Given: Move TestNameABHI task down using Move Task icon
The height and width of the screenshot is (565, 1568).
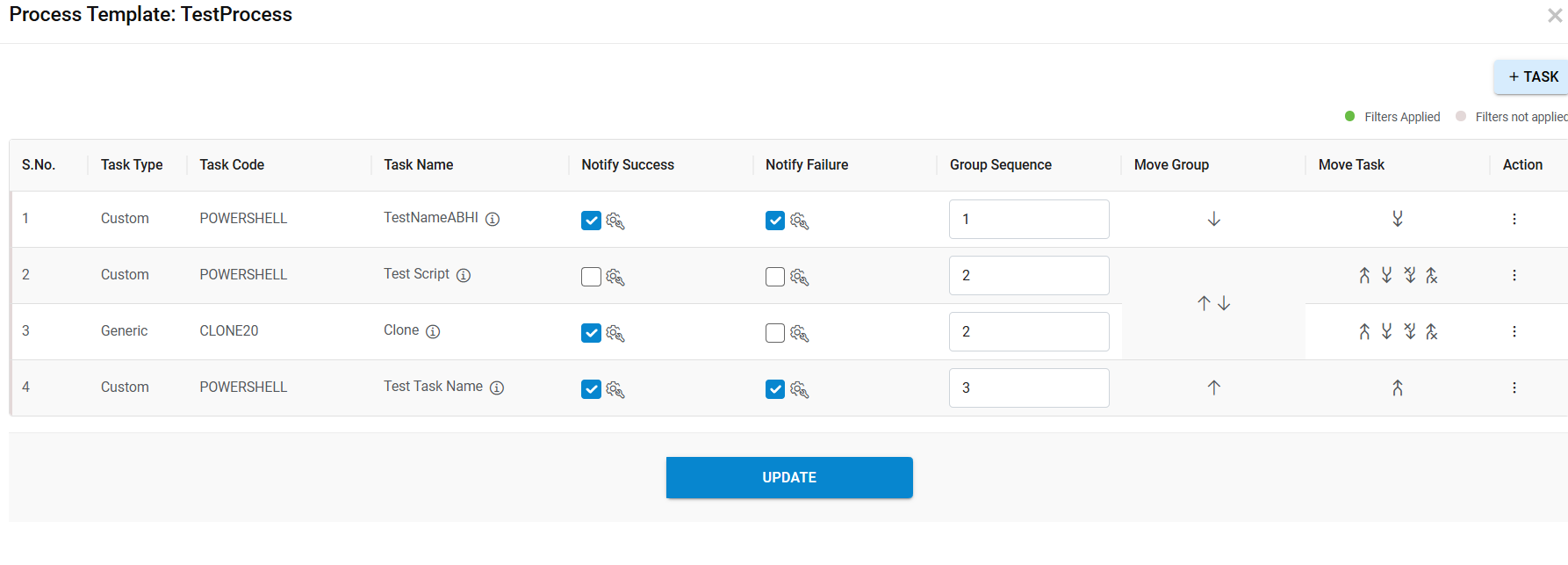Looking at the screenshot, I should [x=1397, y=219].
